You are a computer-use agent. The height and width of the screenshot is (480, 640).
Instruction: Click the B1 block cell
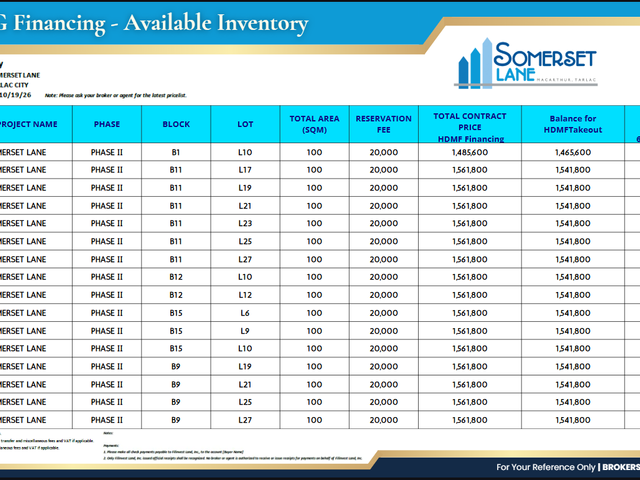tap(176, 152)
